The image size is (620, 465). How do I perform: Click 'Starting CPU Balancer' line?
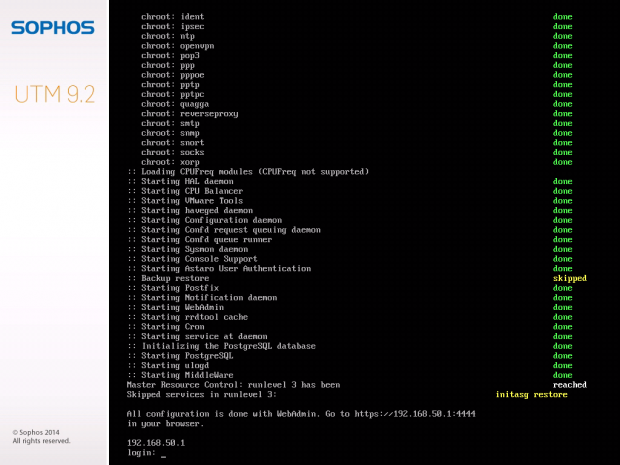click(x=185, y=191)
